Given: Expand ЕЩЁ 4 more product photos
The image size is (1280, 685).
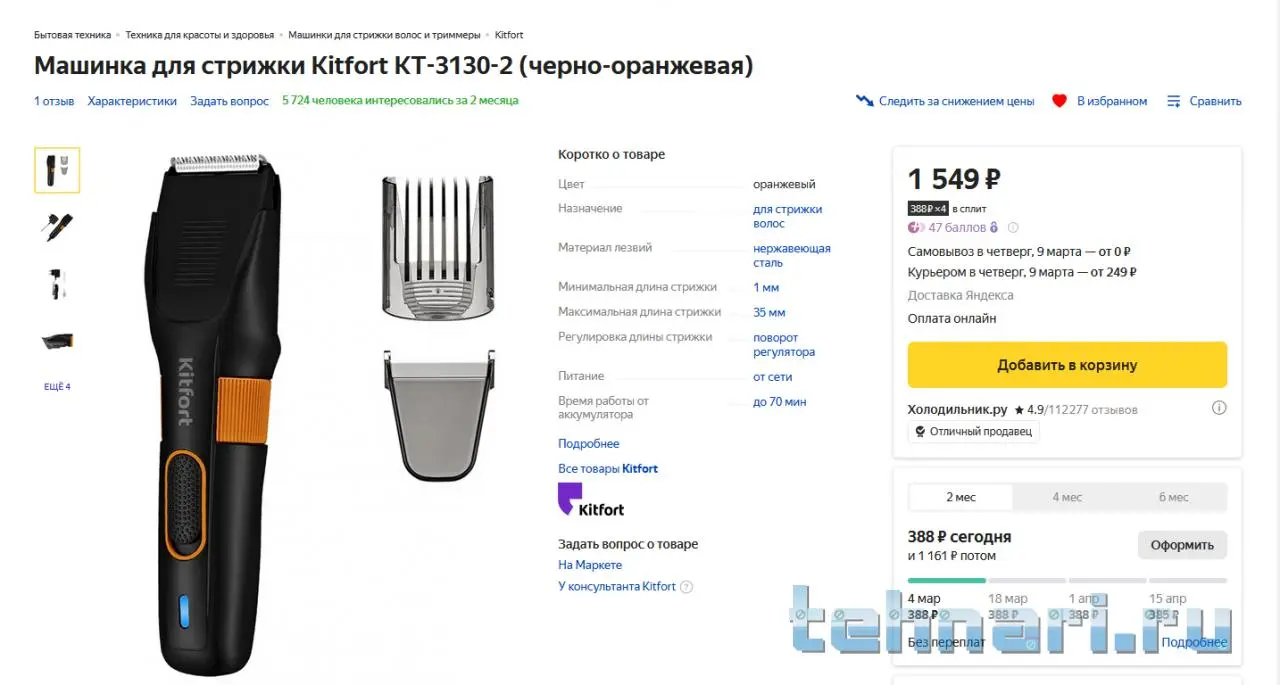Looking at the screenshot, I should [57, 387].
